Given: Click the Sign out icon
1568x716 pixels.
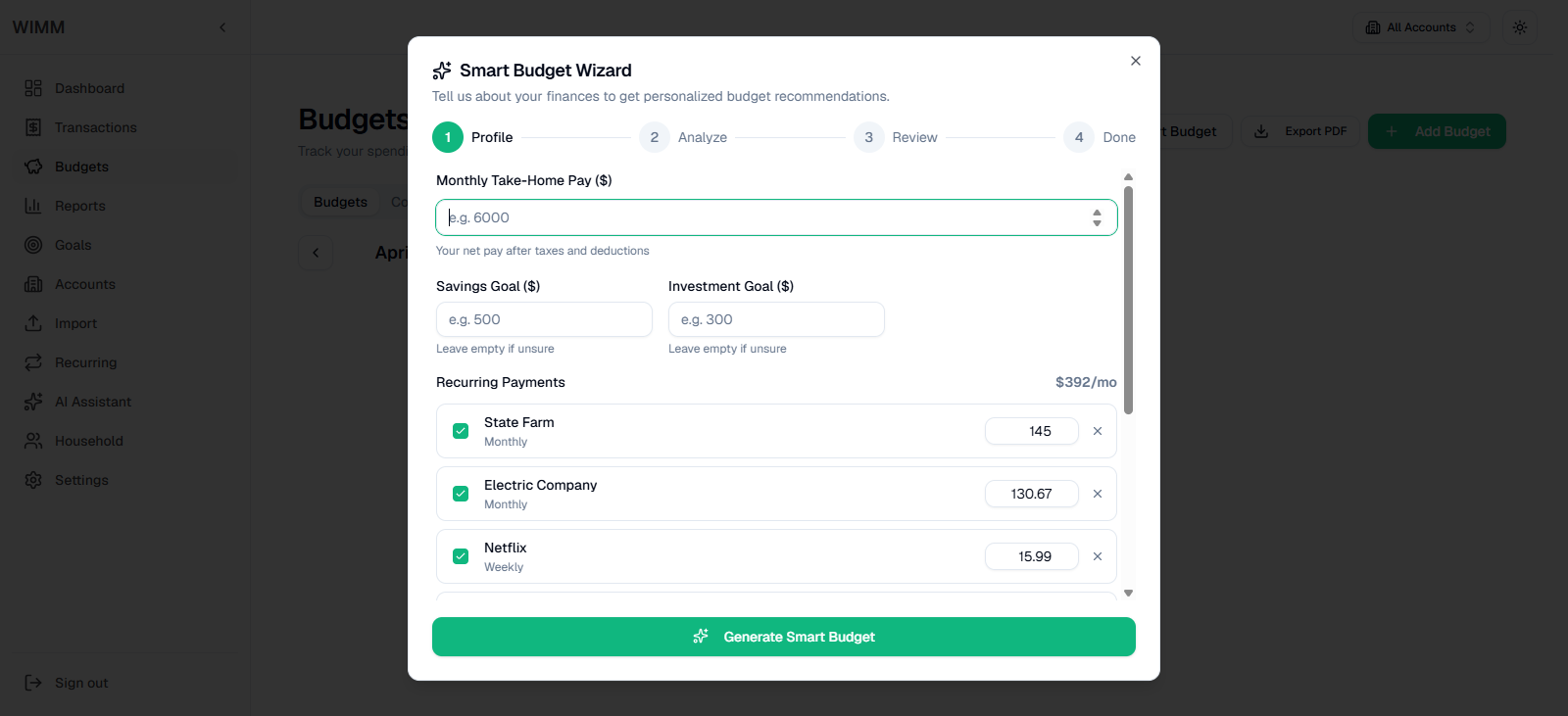Looking at the screenshot, I should 33,683.
